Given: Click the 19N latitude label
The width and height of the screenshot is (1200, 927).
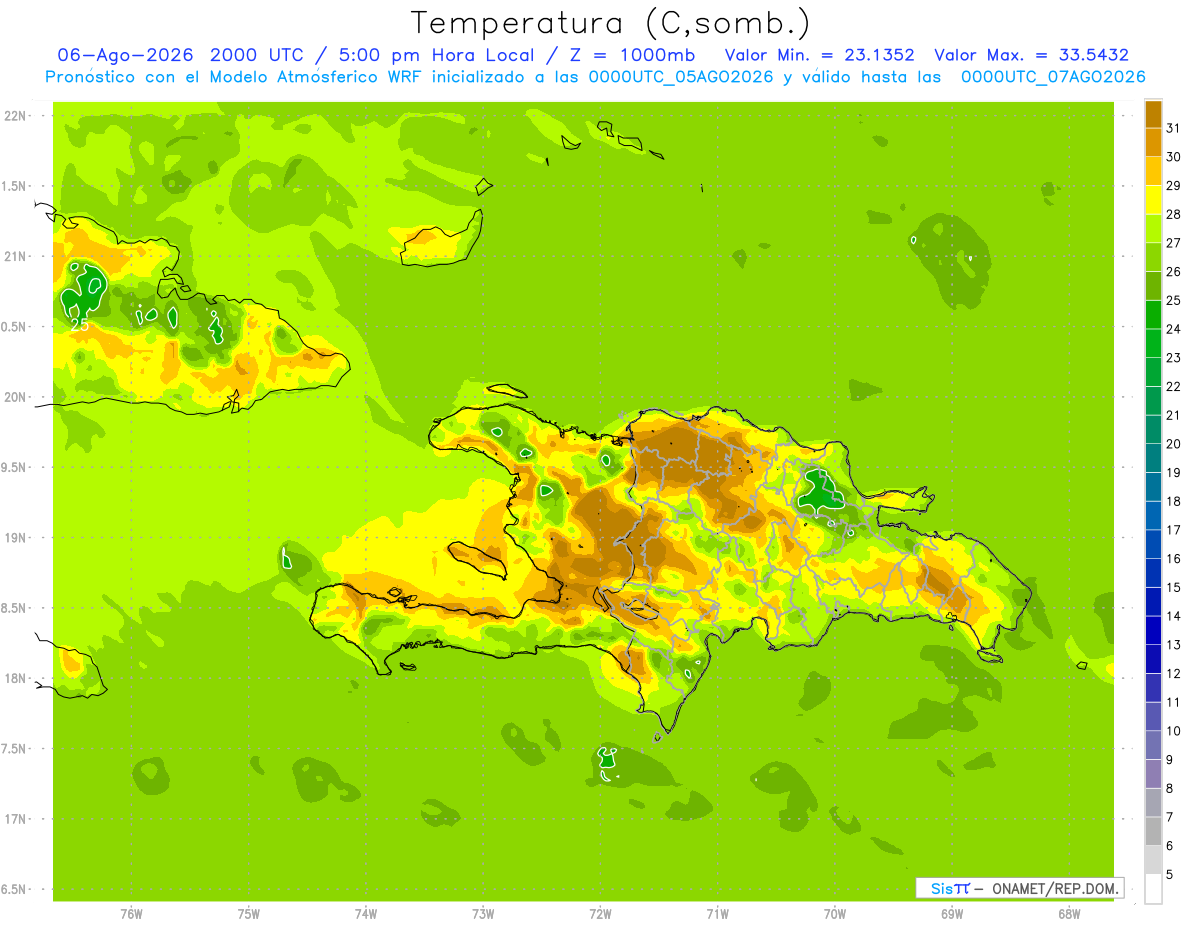Looking at the screenshot, I should pos(15,538).
